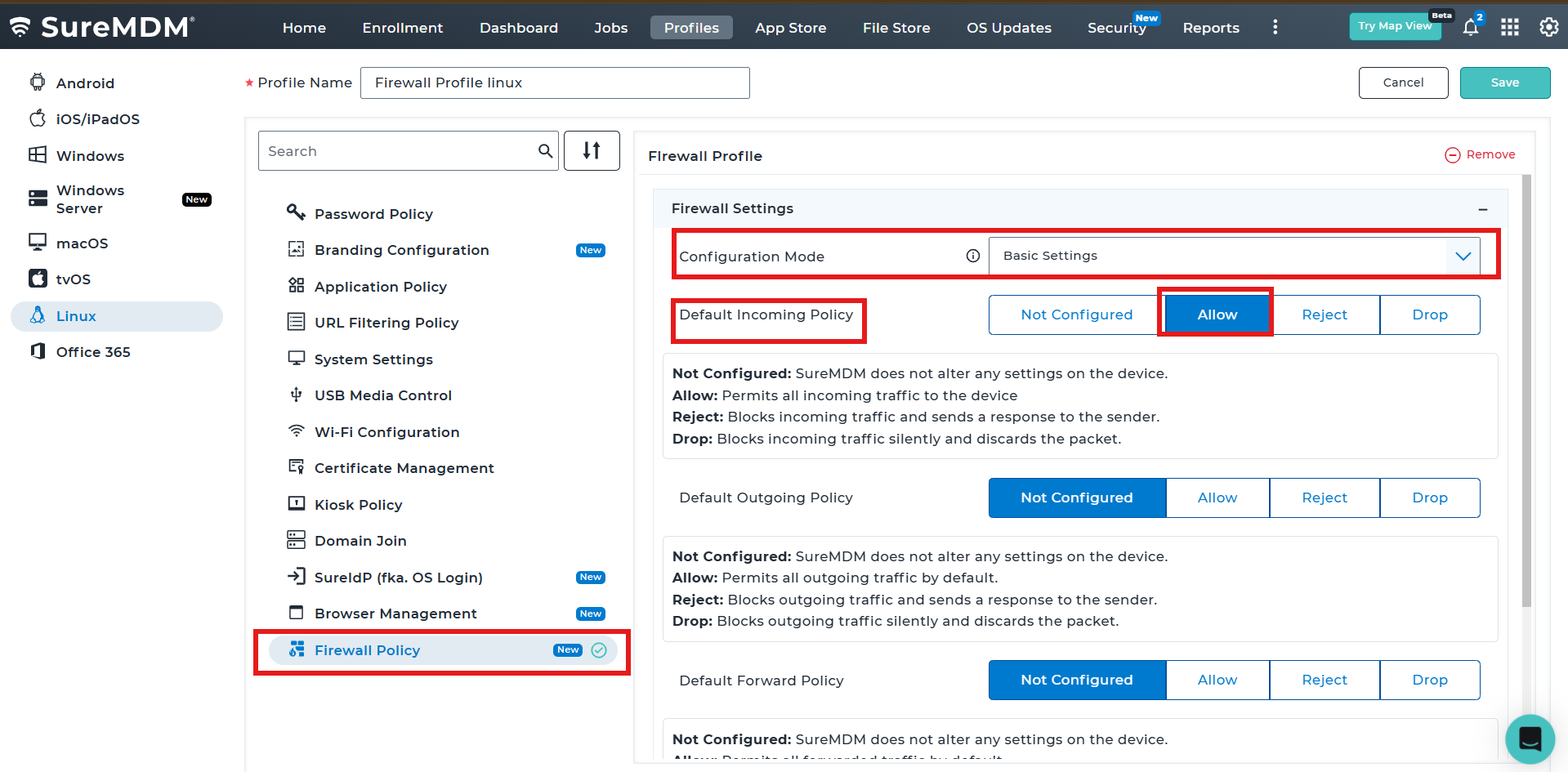The height and width of the screenshot is (772, 1568).
Task: Click the Application Policy icon
Action: coord(296,285)
